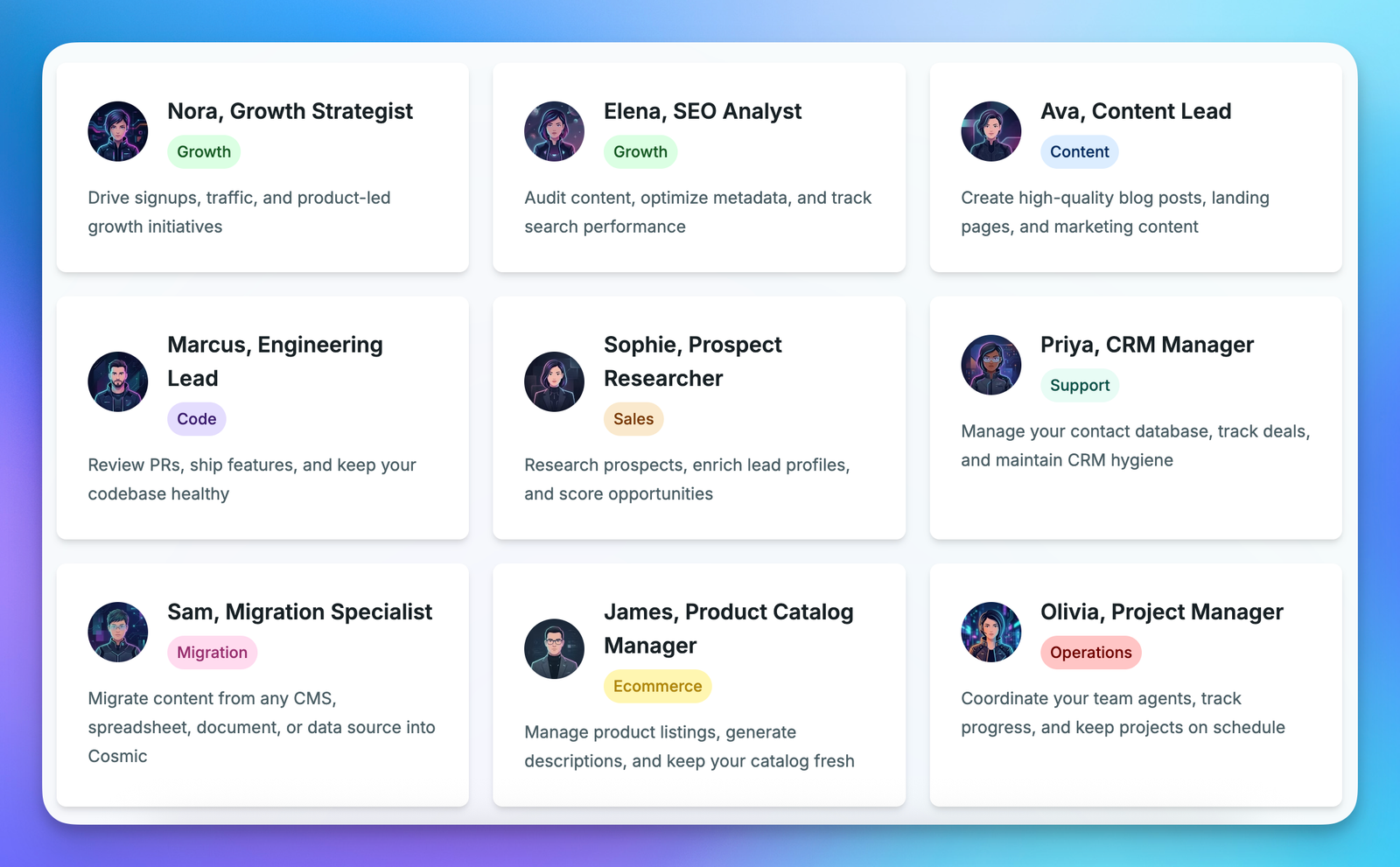The width and height of the screenshot is (1400, 867).
Task: Open Olivia, Project Manager title
Action: (1161, 612)
